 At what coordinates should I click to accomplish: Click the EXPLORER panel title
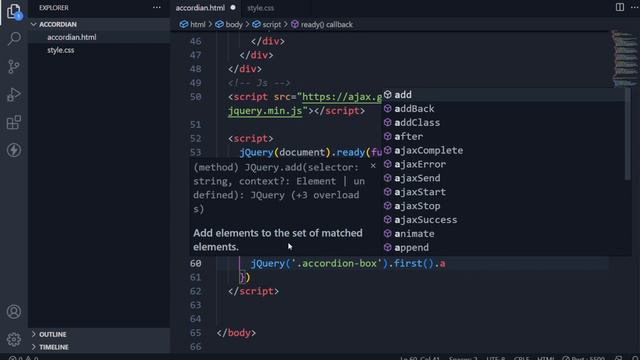click(54, 8)
